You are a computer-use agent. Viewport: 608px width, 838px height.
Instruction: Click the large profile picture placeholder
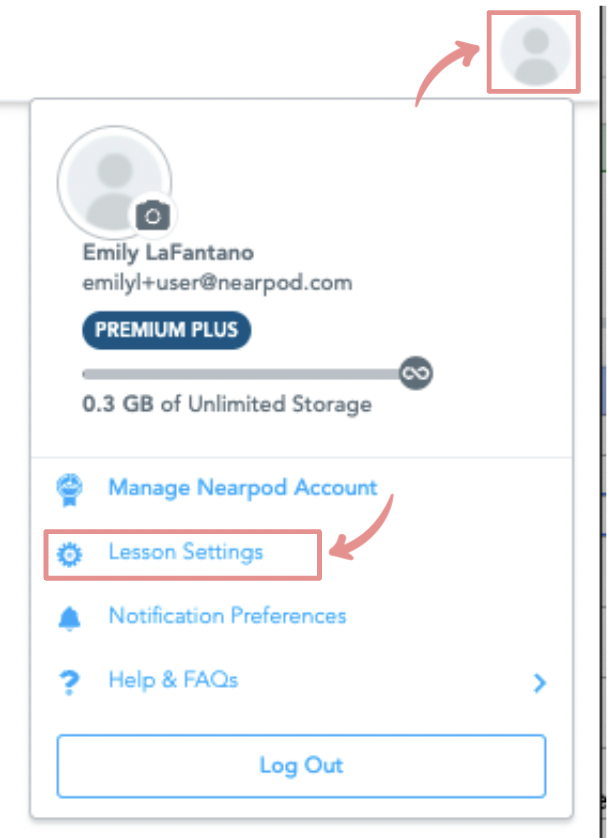114,182
